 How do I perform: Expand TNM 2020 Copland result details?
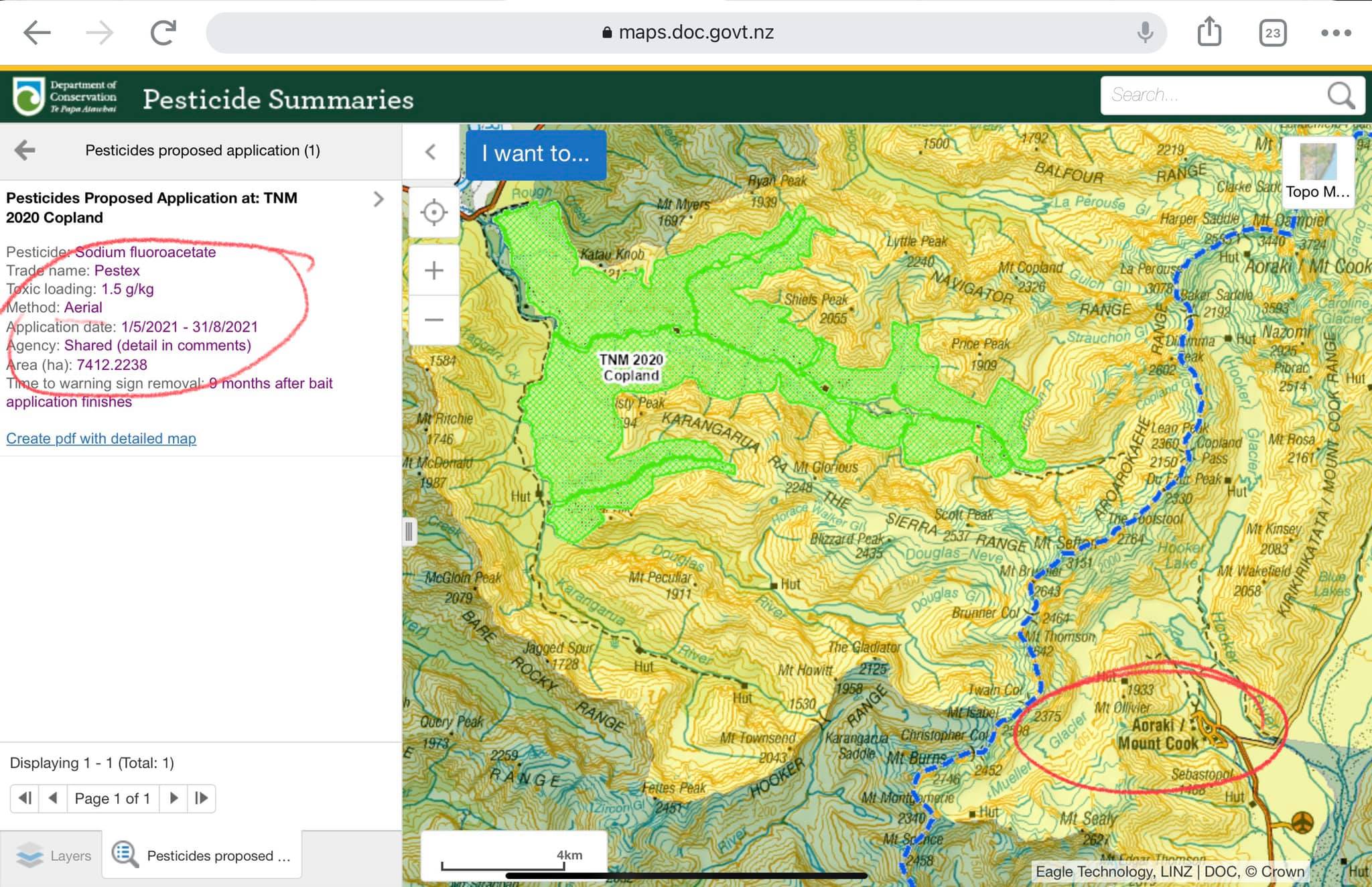tap(379, 199)
